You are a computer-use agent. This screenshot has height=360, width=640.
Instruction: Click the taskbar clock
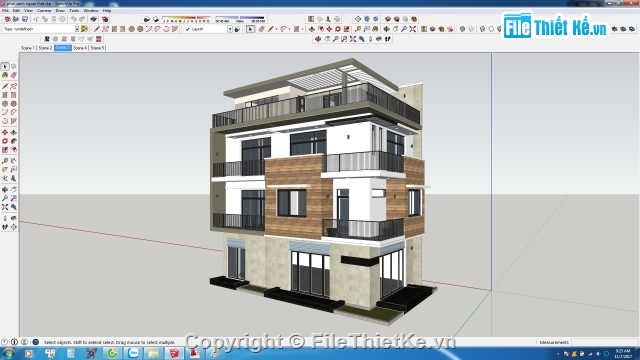click(x=623, y=353)
